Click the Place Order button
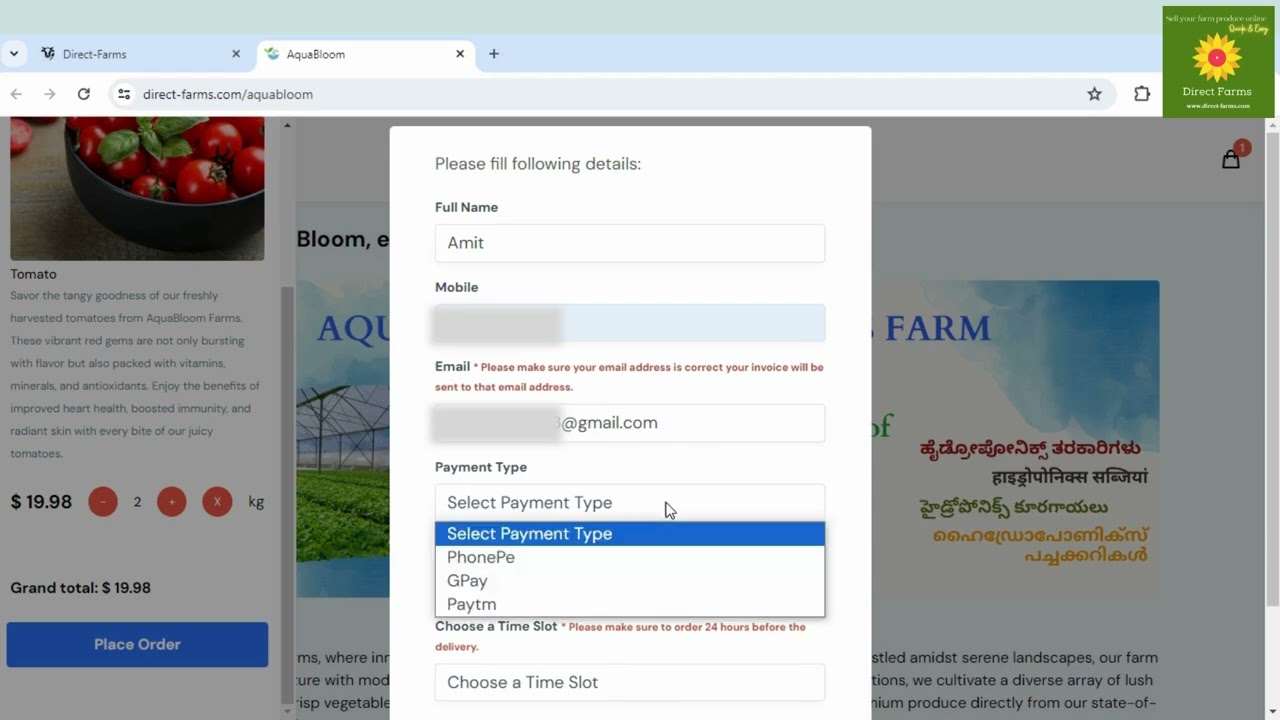This screenshot has width=1280, height=720. (137, 644)
